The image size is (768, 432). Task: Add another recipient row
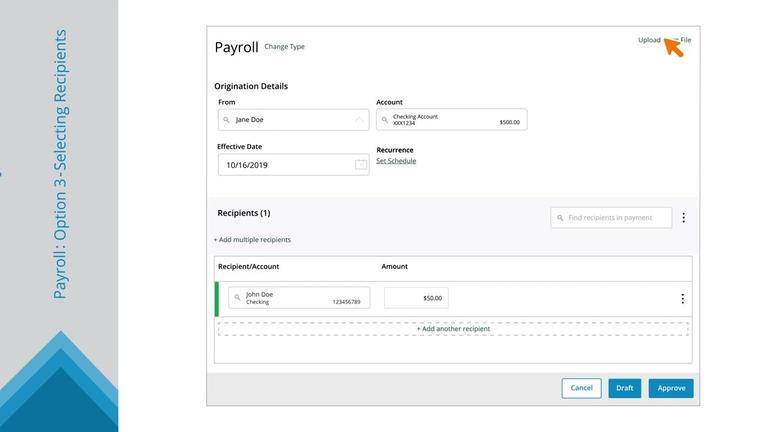[x=453, y=329]
